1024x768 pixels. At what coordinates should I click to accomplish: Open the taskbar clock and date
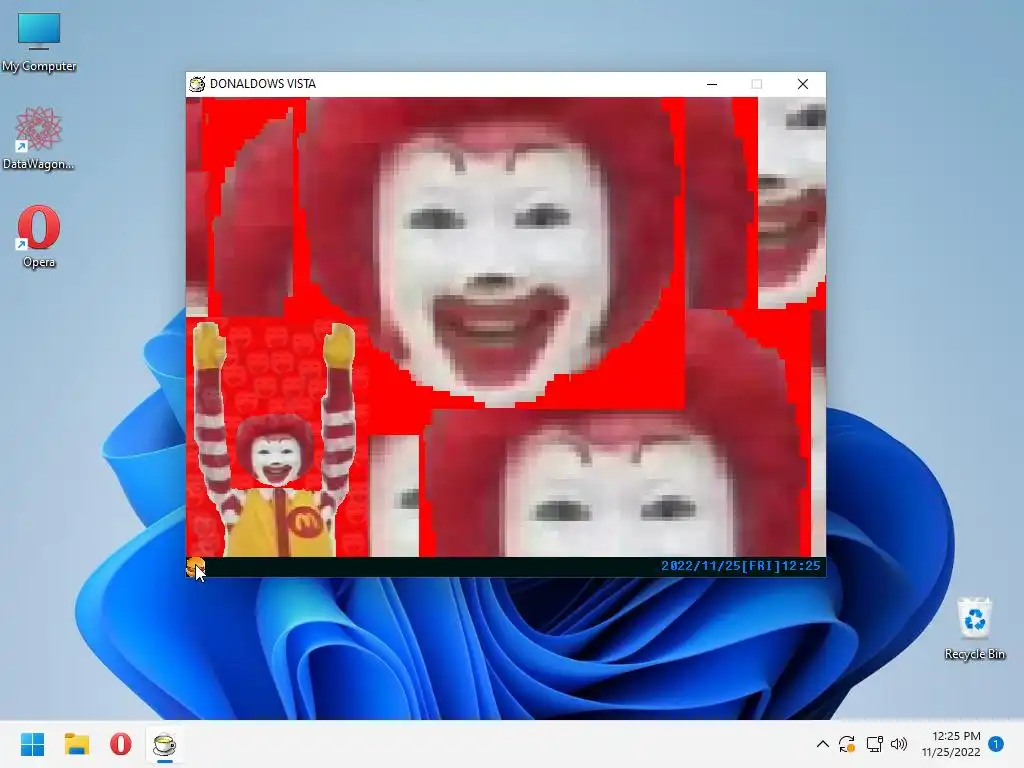(x=951, y=744)
